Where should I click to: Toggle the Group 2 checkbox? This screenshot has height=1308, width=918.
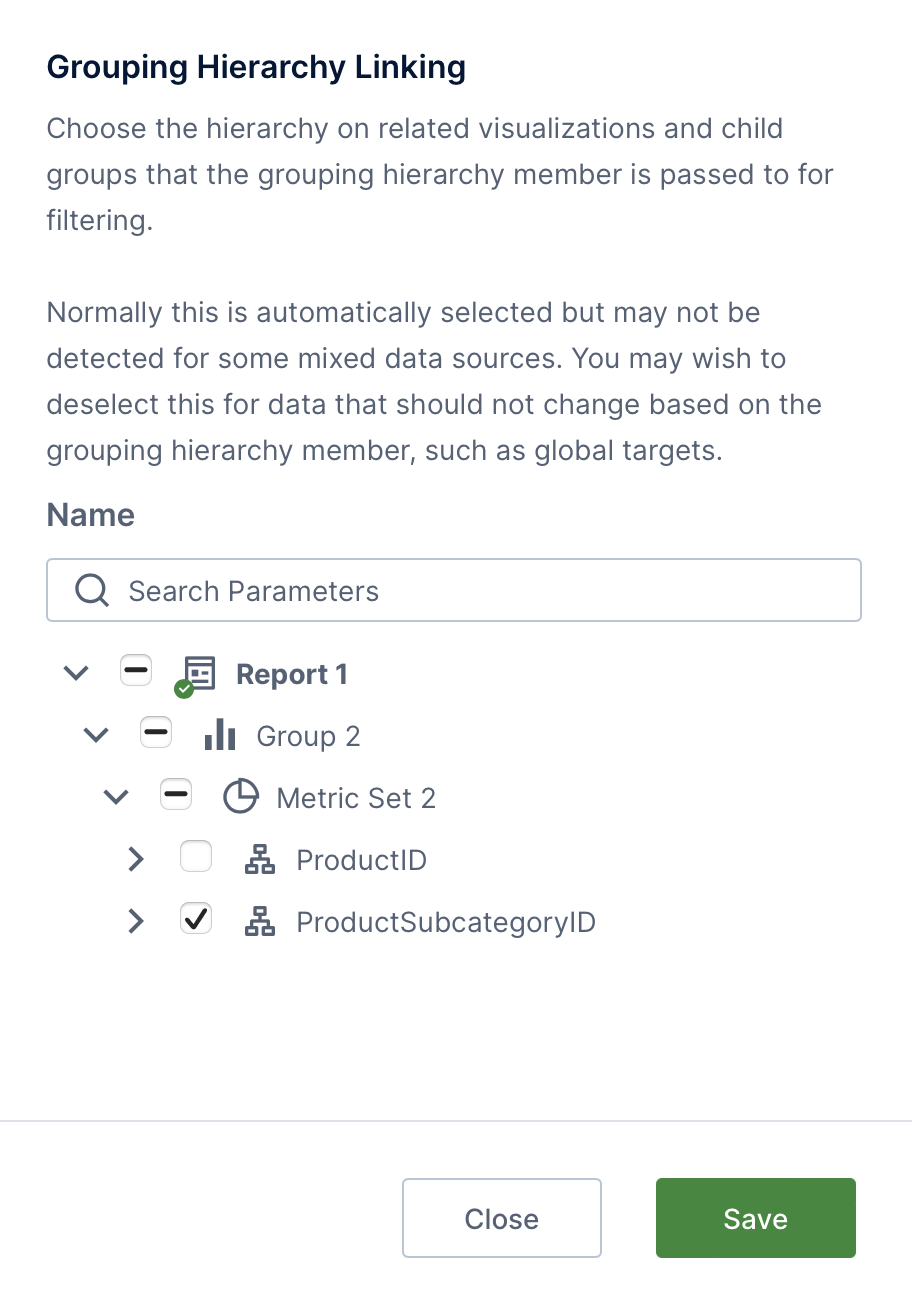156,733
